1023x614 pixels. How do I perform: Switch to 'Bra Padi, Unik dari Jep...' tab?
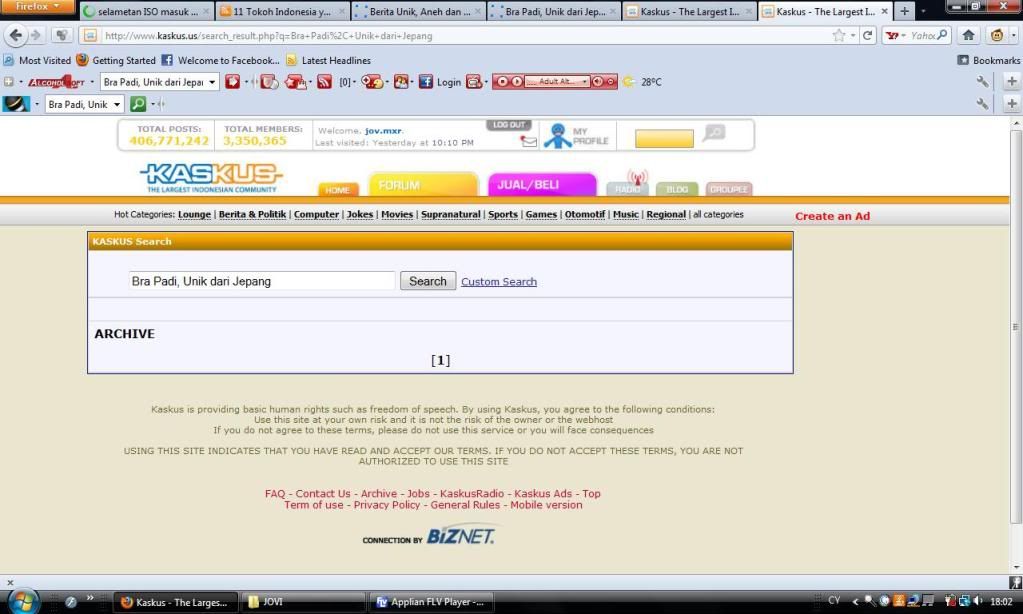pos(553,11)
